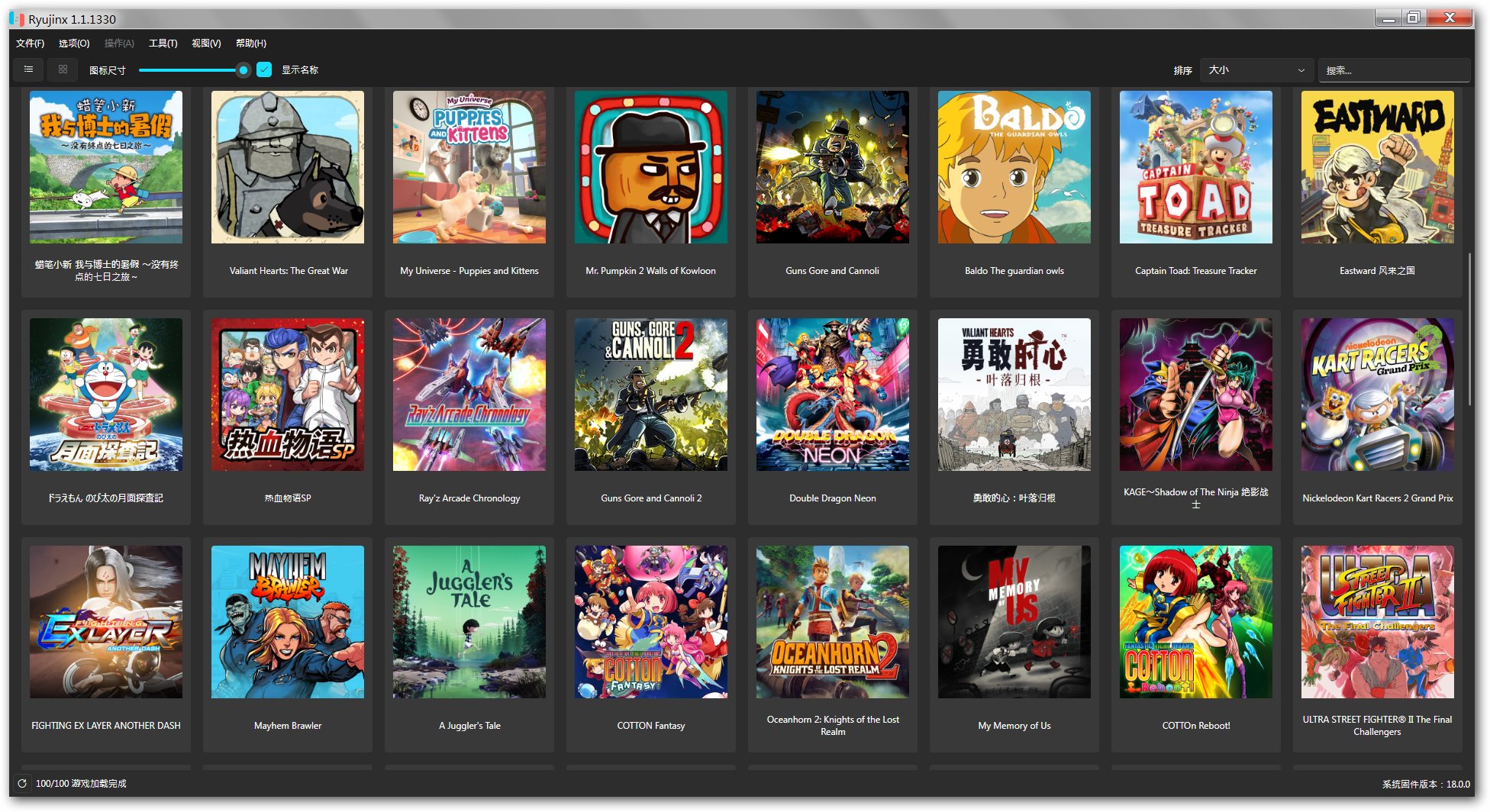Select the 蜡笔小新 我与博士的暑假 cover
This screenshot has height=812, width=1490.
106,167
